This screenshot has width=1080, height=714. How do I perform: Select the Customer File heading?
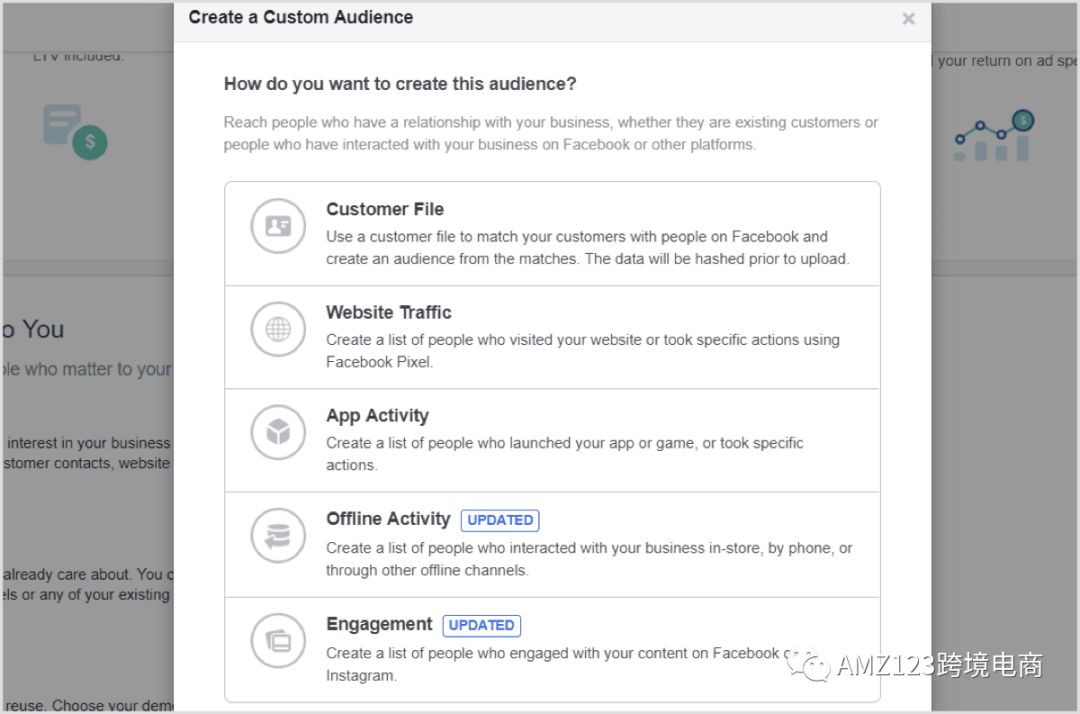[x=385, y=209]
